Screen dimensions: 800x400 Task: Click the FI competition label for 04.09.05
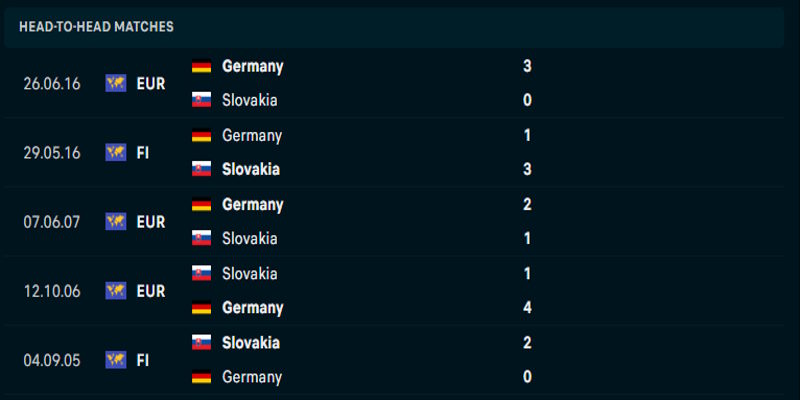click(x=143, y=360)
